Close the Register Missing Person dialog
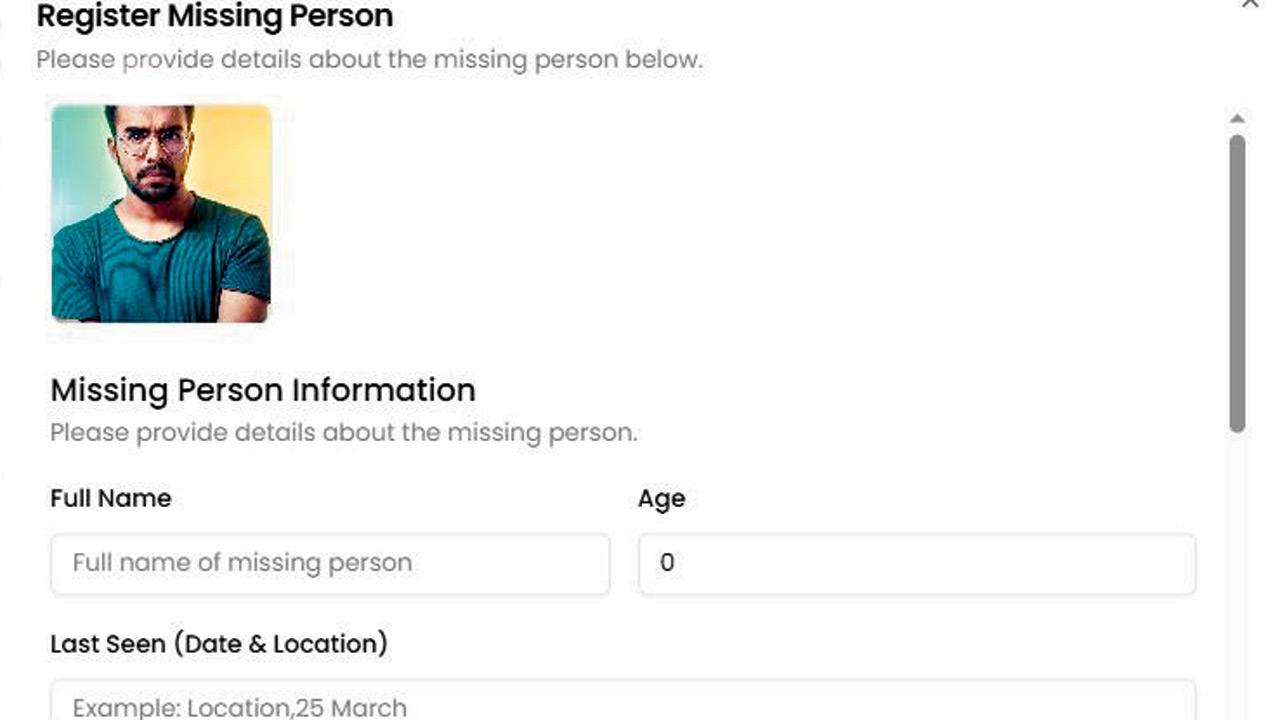This screenshot has height=720, width=1280. coord(1250,4)
